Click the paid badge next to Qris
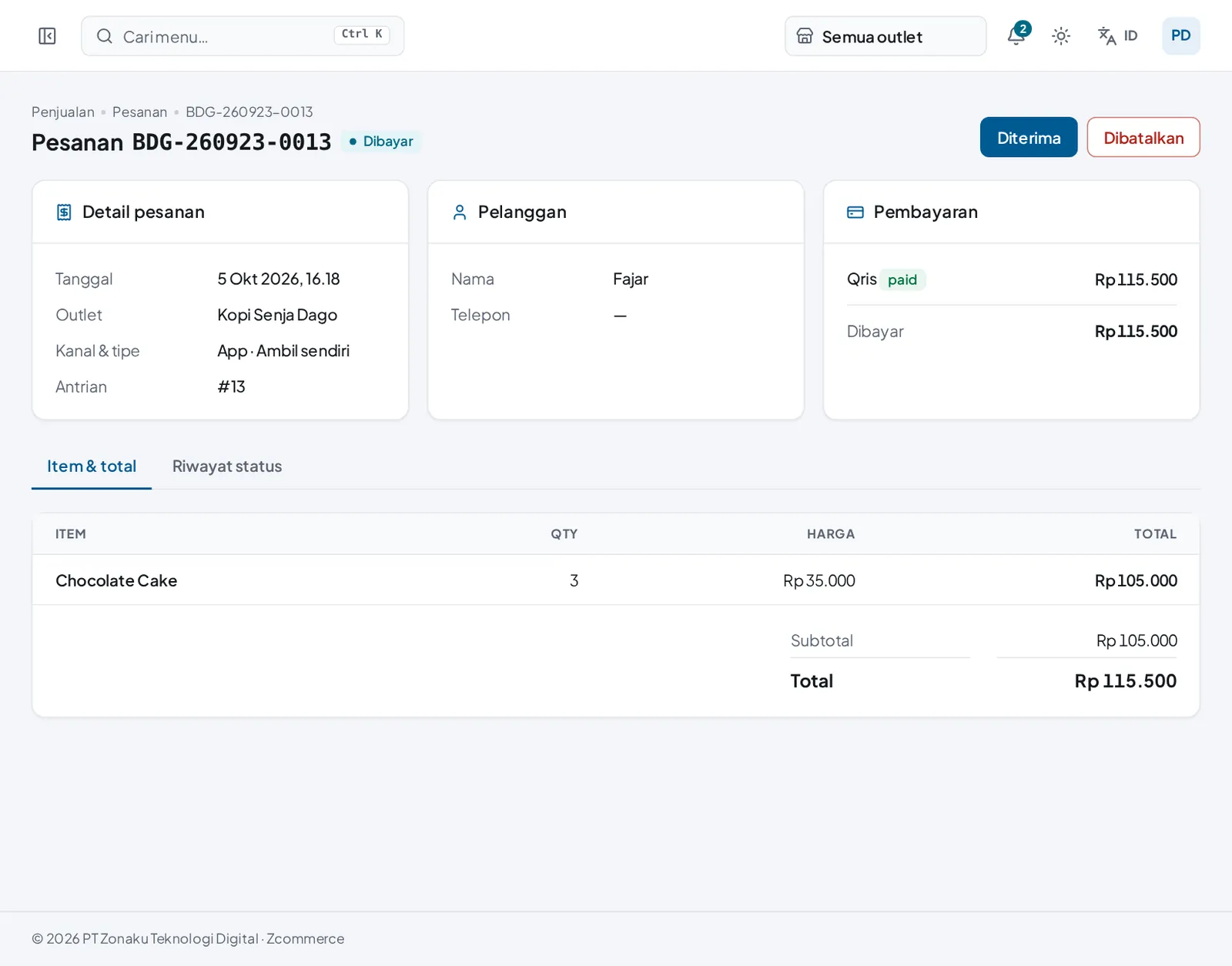This screenshot has height=966, width=1232. (x=902, y=280)
